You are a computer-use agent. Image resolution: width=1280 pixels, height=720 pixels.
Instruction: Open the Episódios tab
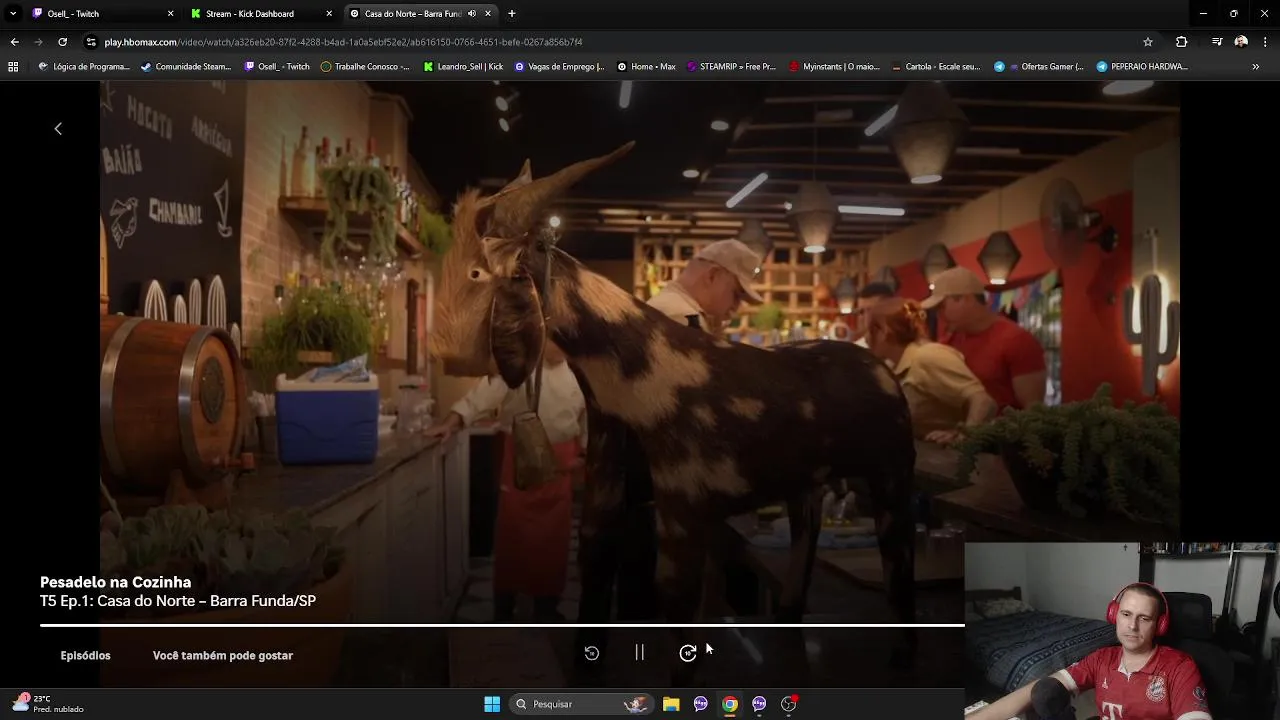pyautogui.click(x=85, y=655)
